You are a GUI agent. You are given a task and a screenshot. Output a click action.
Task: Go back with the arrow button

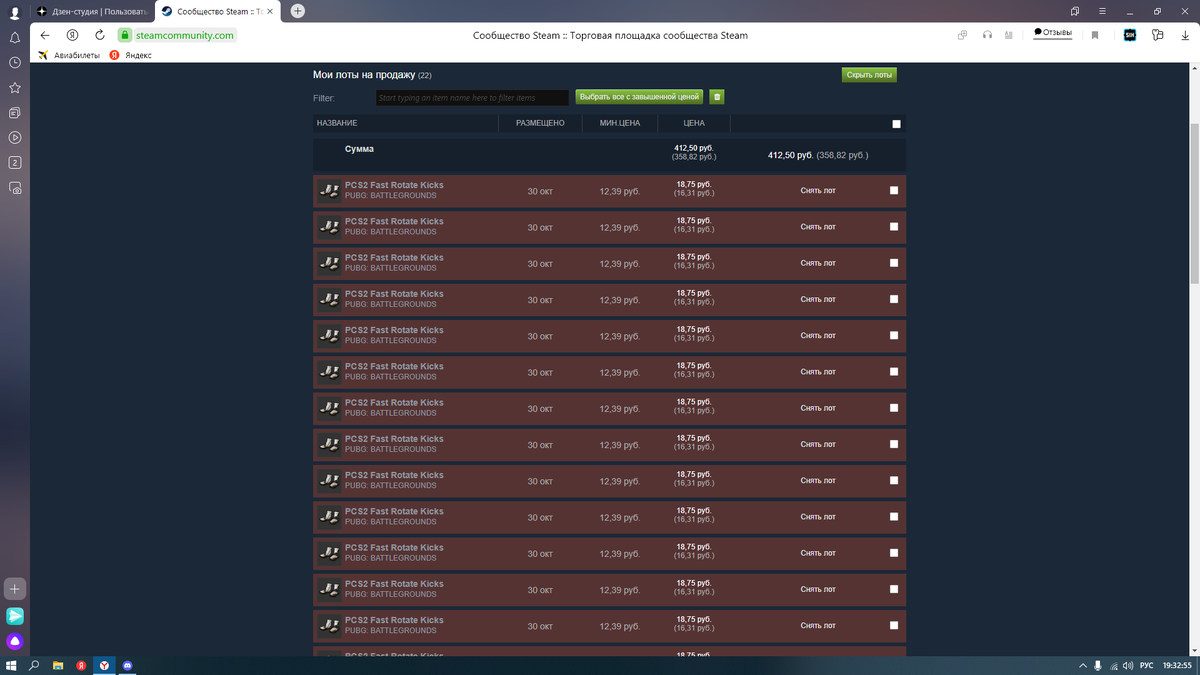point(44,35)
